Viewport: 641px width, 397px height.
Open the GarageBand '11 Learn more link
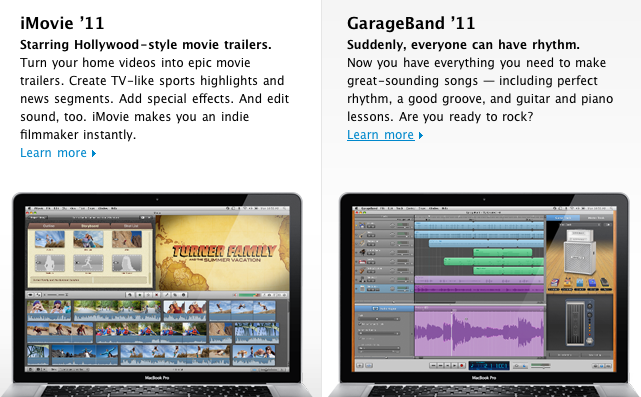click(x=381, y=135)
